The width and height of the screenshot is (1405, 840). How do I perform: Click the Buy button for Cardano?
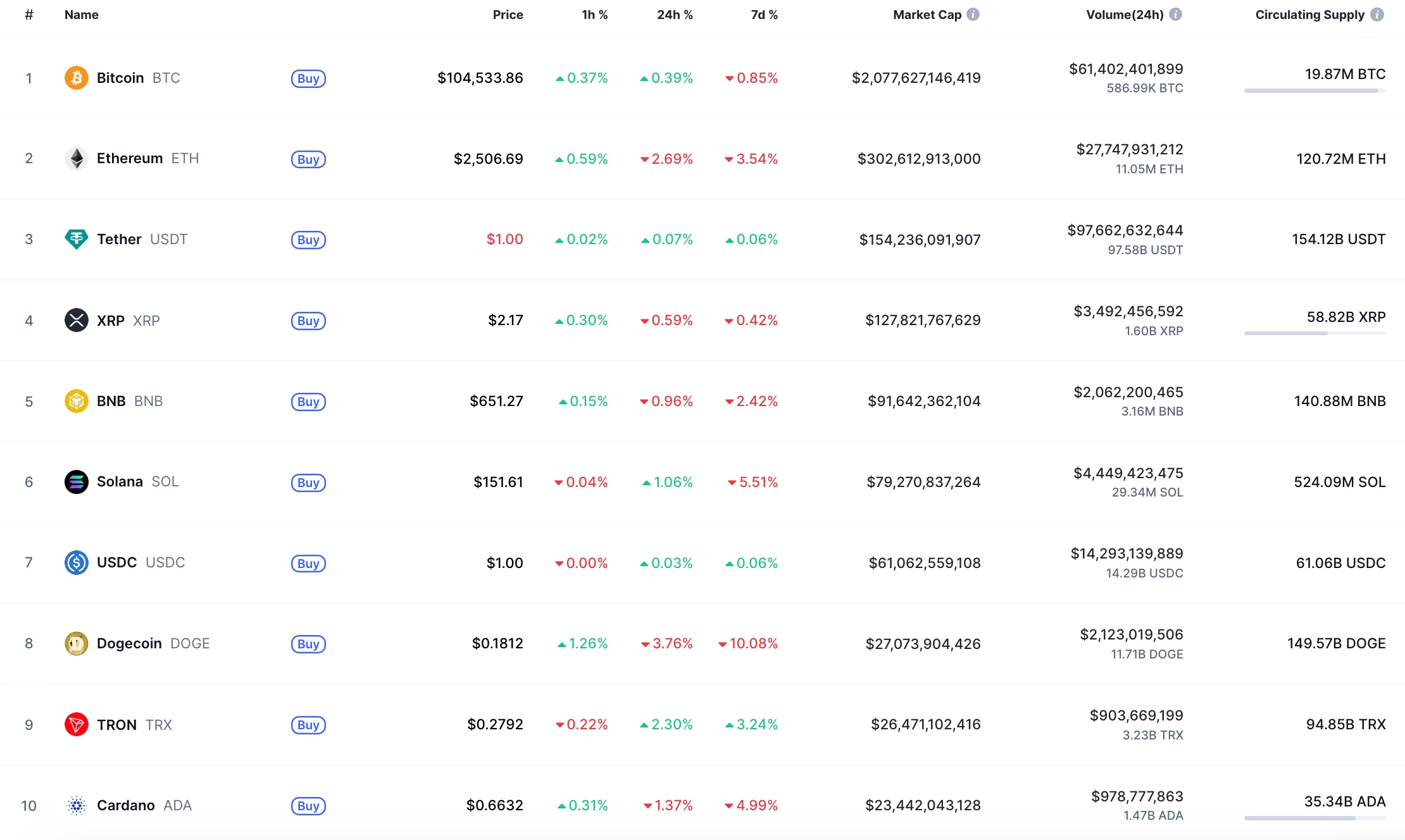tap(308, 806)
